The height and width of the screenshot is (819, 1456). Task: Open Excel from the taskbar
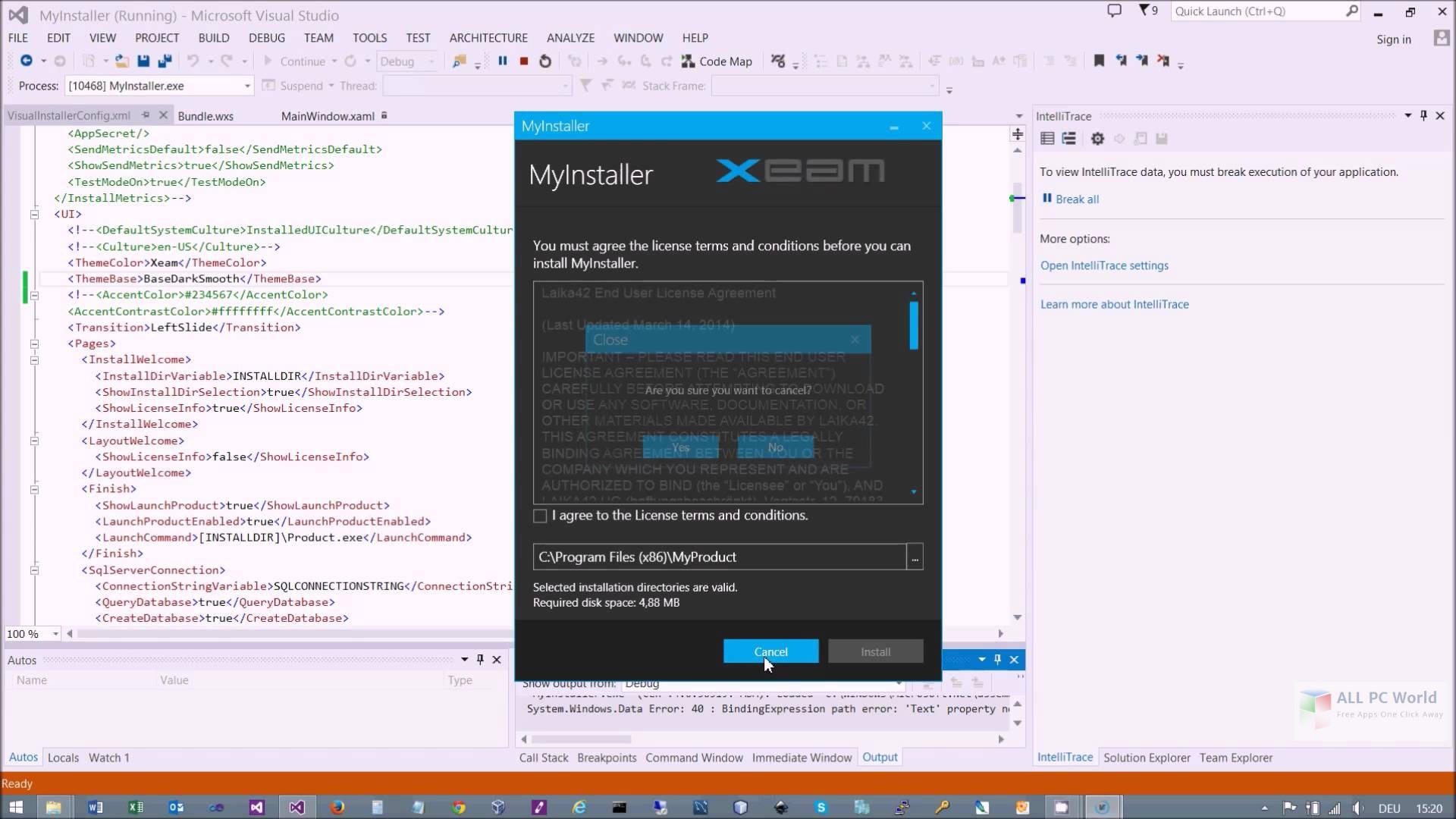coord(136,807)
